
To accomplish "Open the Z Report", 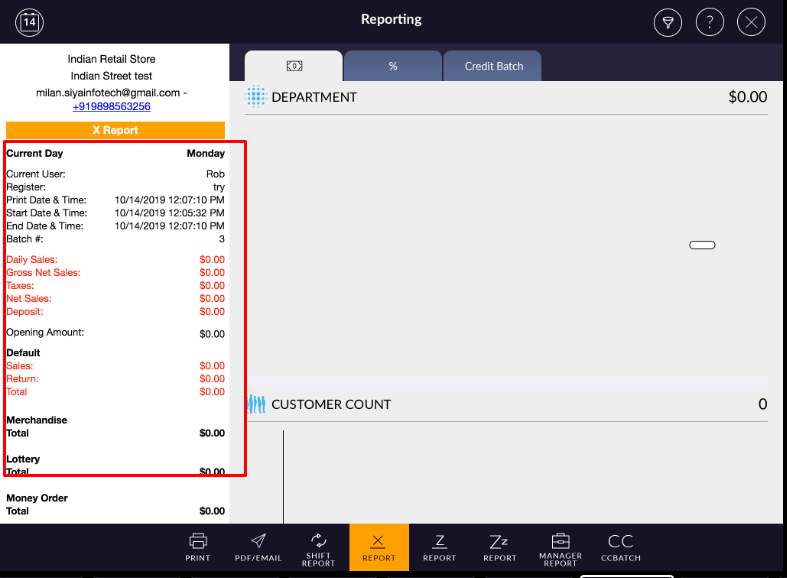I will tap(439, 547).
